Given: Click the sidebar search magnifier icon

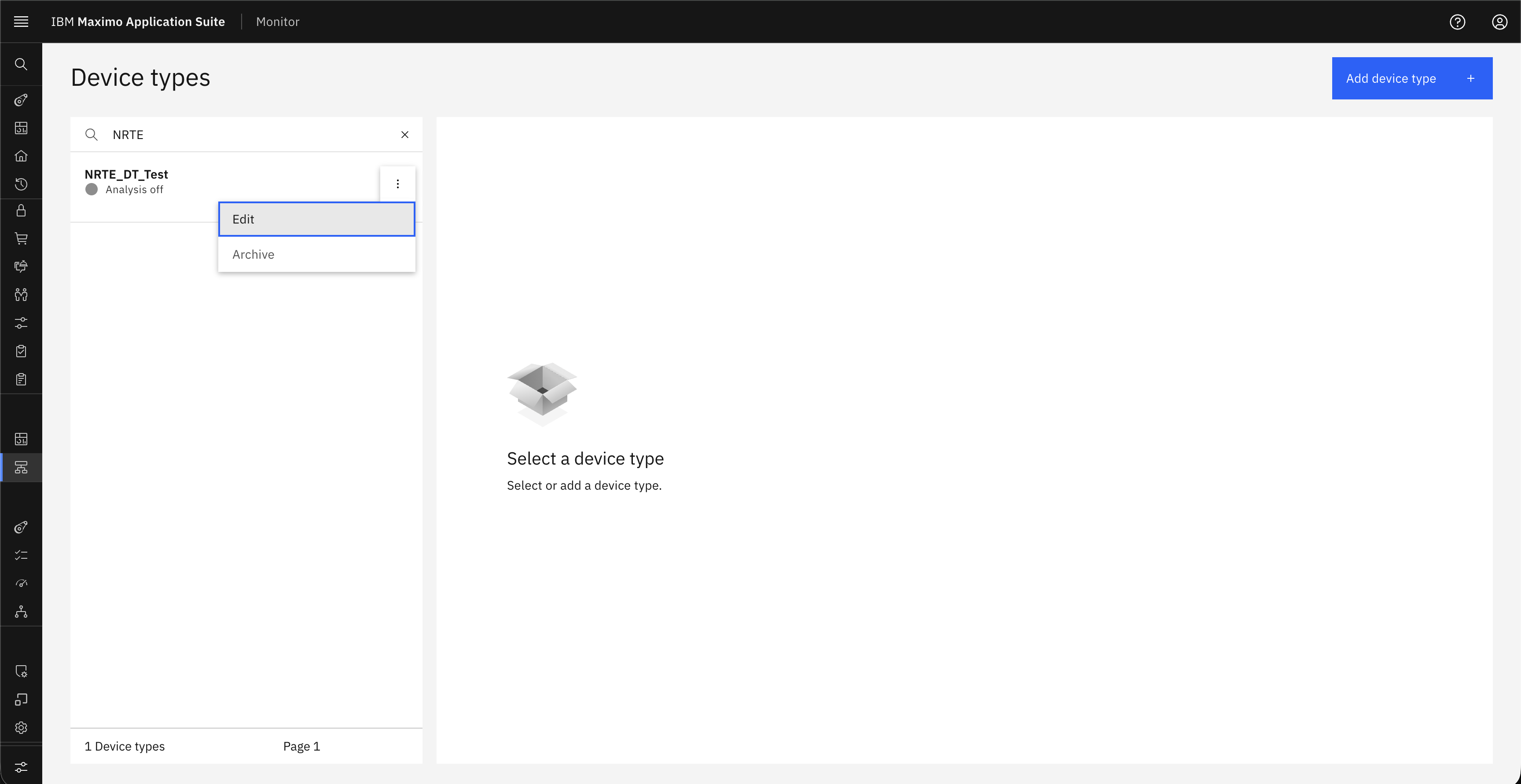Looking at the screenshot, I should pos(21,64).
